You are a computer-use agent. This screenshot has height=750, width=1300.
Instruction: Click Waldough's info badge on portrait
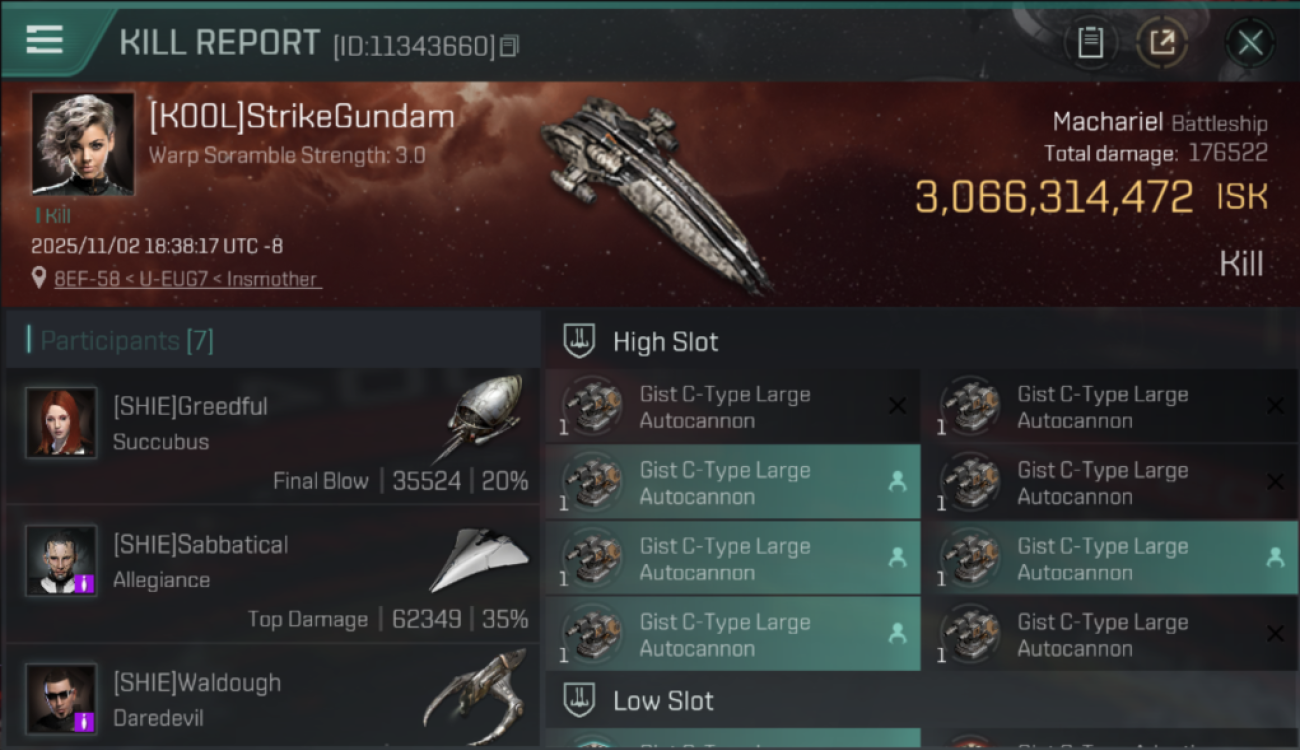(86, 720)
